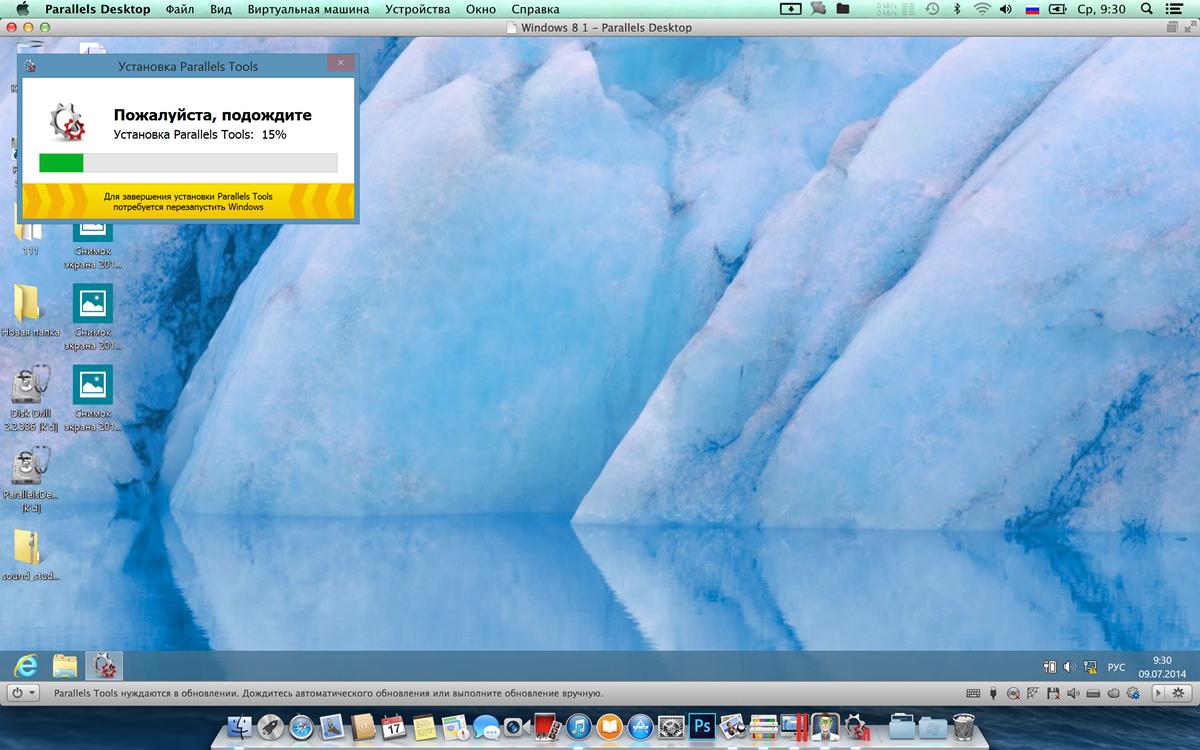The width and height of the screenshot is (1200, 750).
Task: Open the РУС language selector in taskbar
Action: (1116, 667)
